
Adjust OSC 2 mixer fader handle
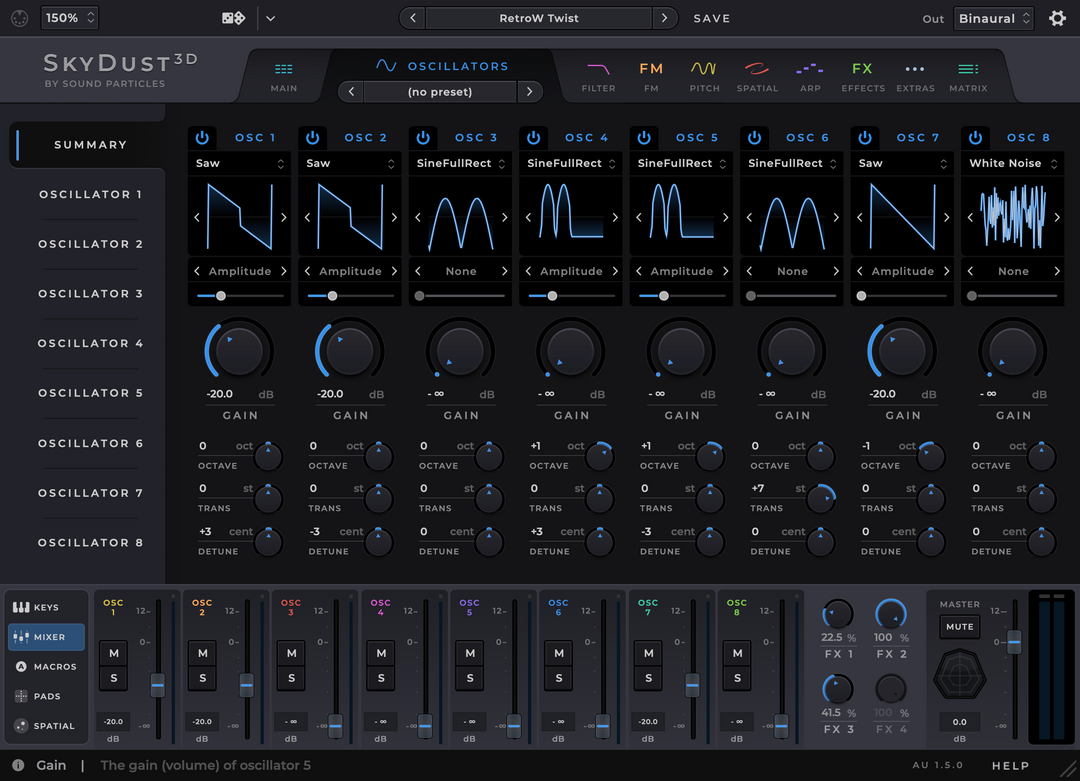(246, 685)
